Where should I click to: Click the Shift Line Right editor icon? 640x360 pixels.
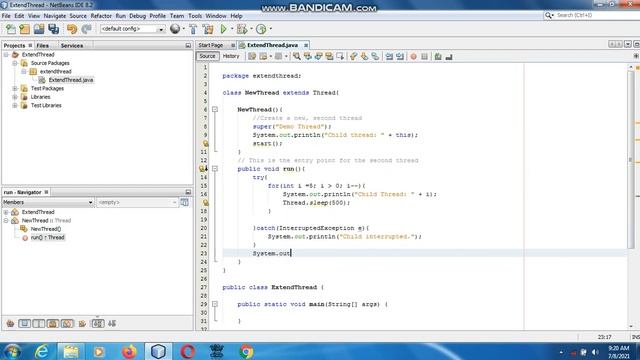pyautogui.click(x=400, y=57)
